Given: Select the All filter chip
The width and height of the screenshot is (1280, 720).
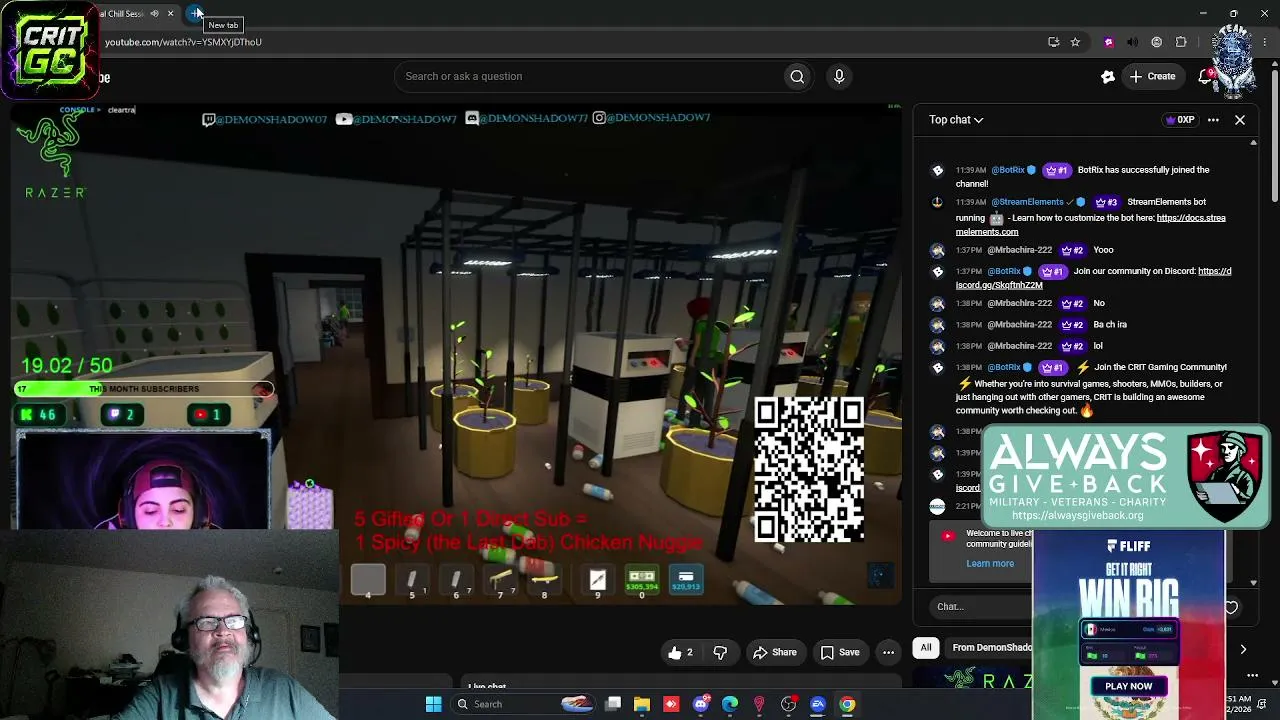Looking at the screenshot, I should tap(926, 648).
